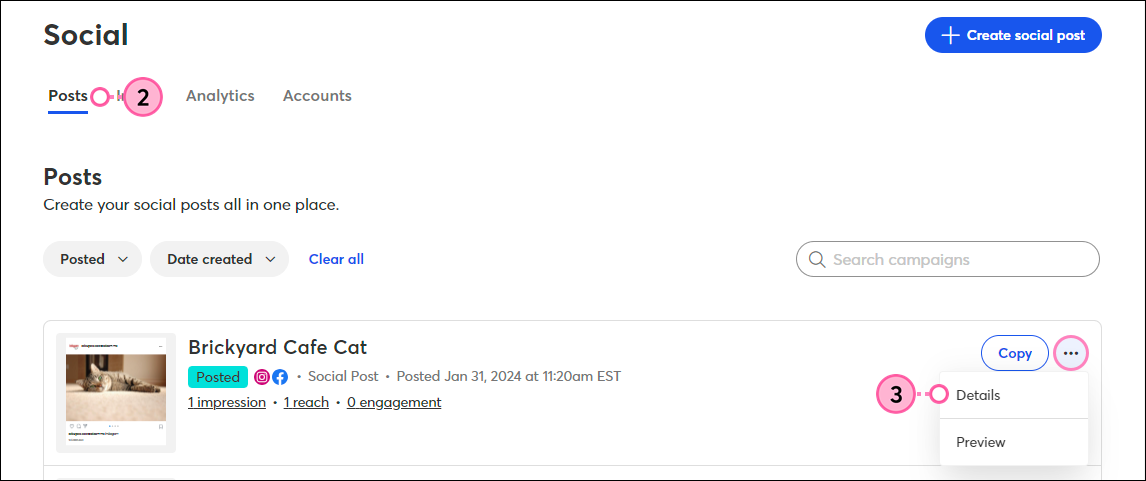Click the plus icon in Create social post
This screenshot has height=481, width=1146.
949,35
